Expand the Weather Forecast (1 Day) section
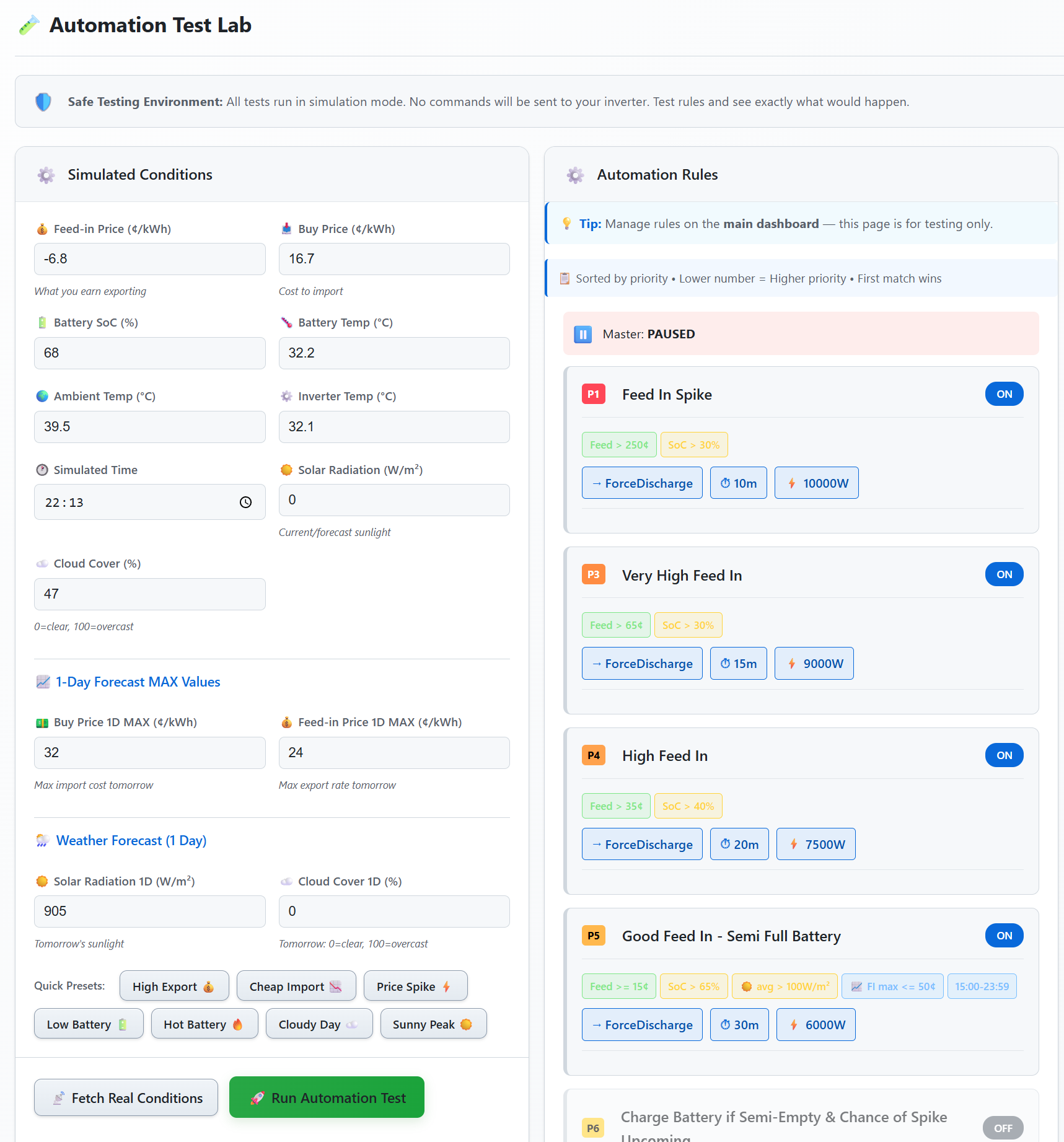 pyautogui.click(x=131, y=840)
